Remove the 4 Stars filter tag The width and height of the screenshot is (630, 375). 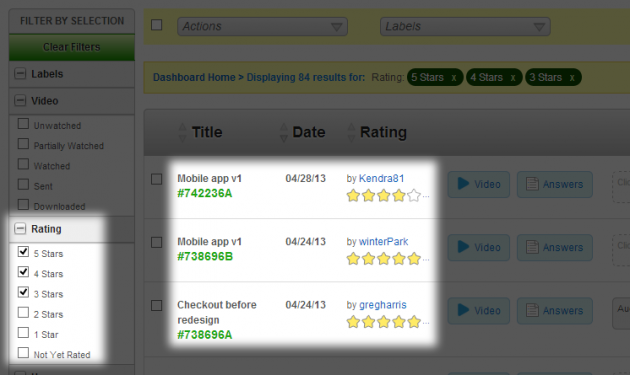(513, 78)
